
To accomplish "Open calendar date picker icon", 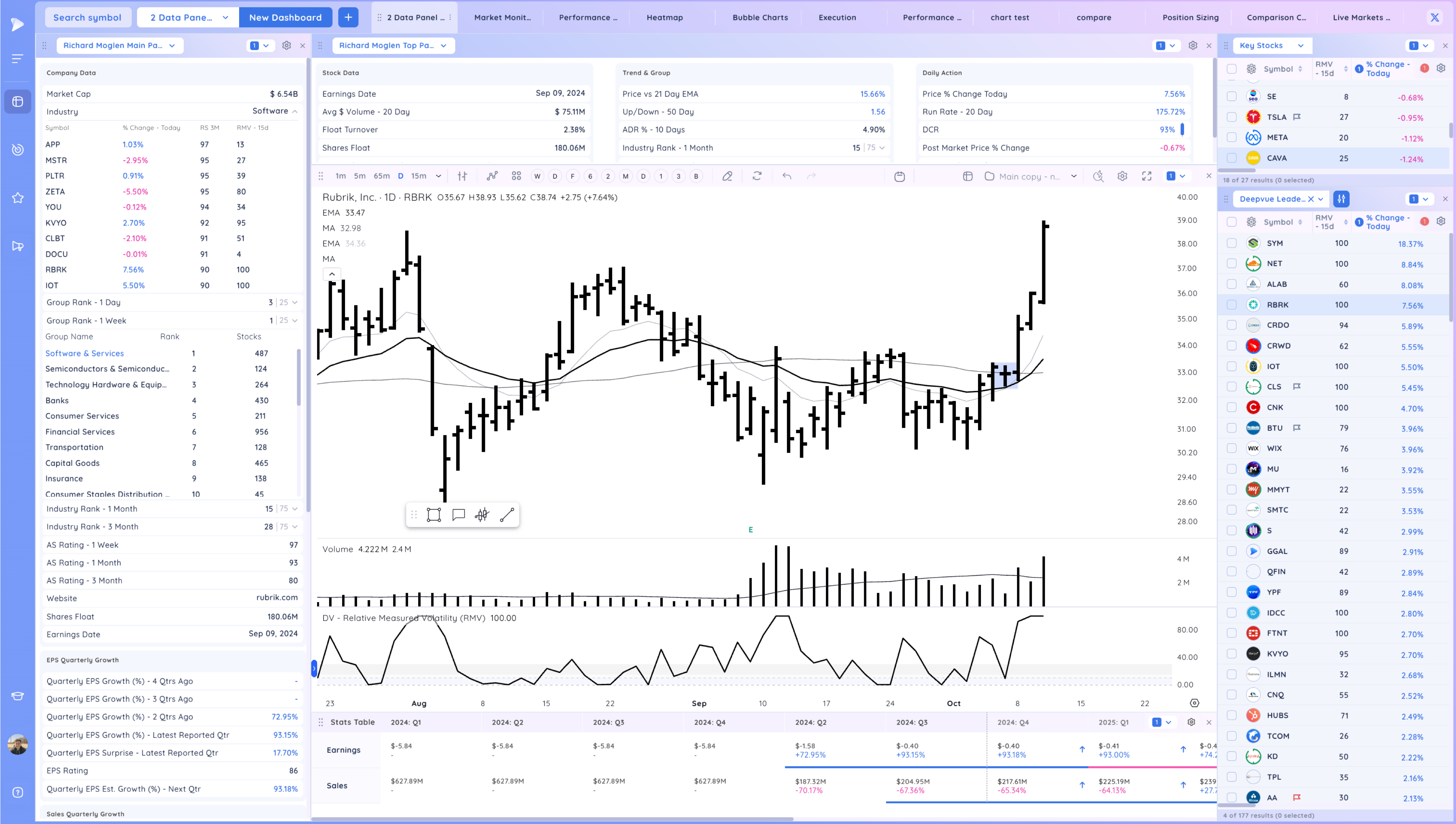I will [x=899, y=177].
